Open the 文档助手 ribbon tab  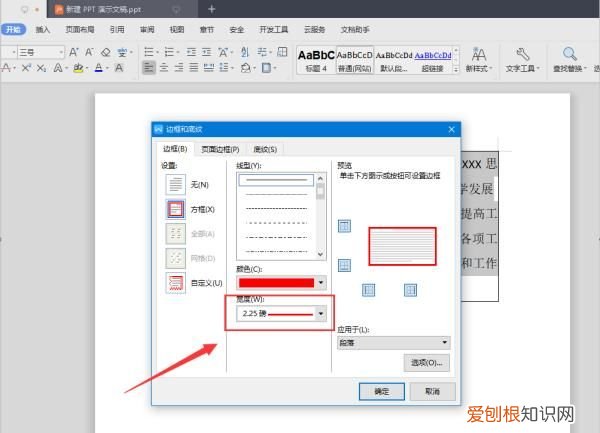355,29
